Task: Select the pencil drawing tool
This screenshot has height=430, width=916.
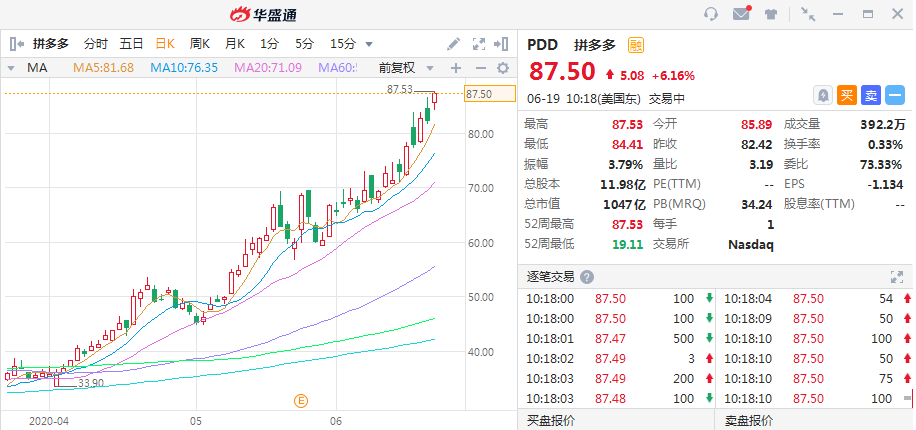Action: (x=453, y=44)
